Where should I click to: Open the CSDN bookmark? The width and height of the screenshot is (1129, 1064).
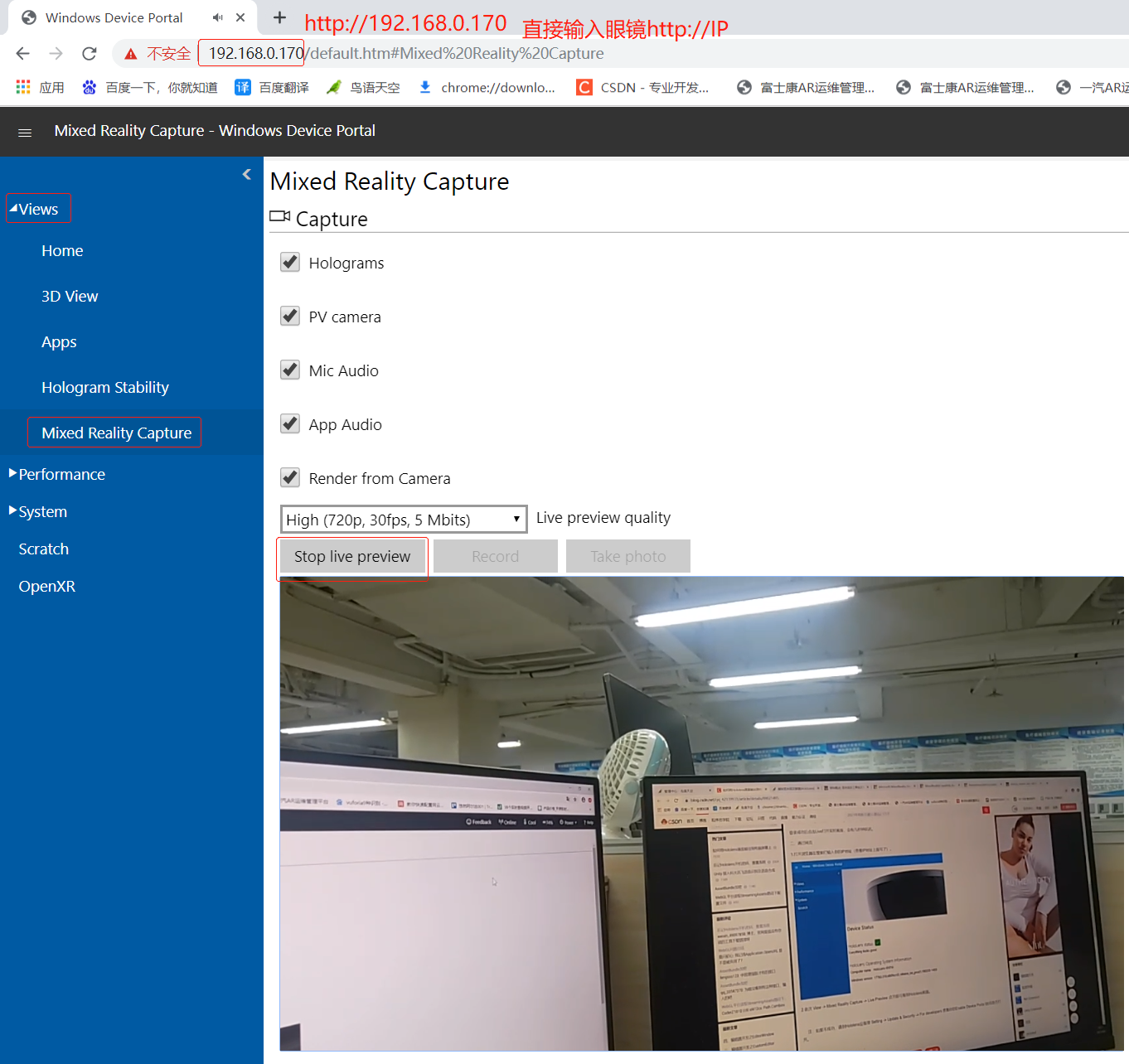point(643,88)
